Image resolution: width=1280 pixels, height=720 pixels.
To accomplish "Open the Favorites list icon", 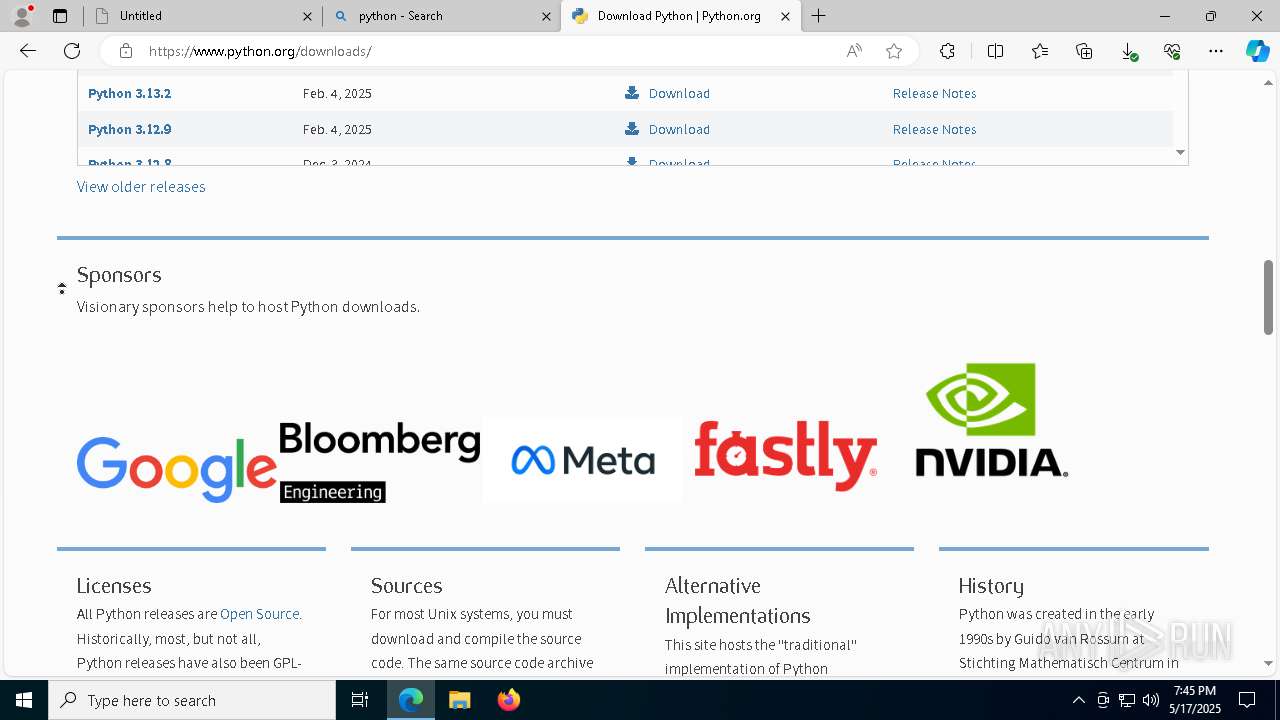I will click(x=1040, y=51).
